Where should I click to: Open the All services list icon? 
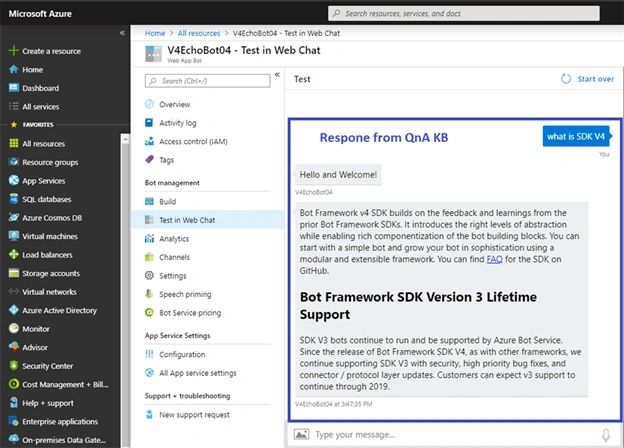tap(14, 106)
